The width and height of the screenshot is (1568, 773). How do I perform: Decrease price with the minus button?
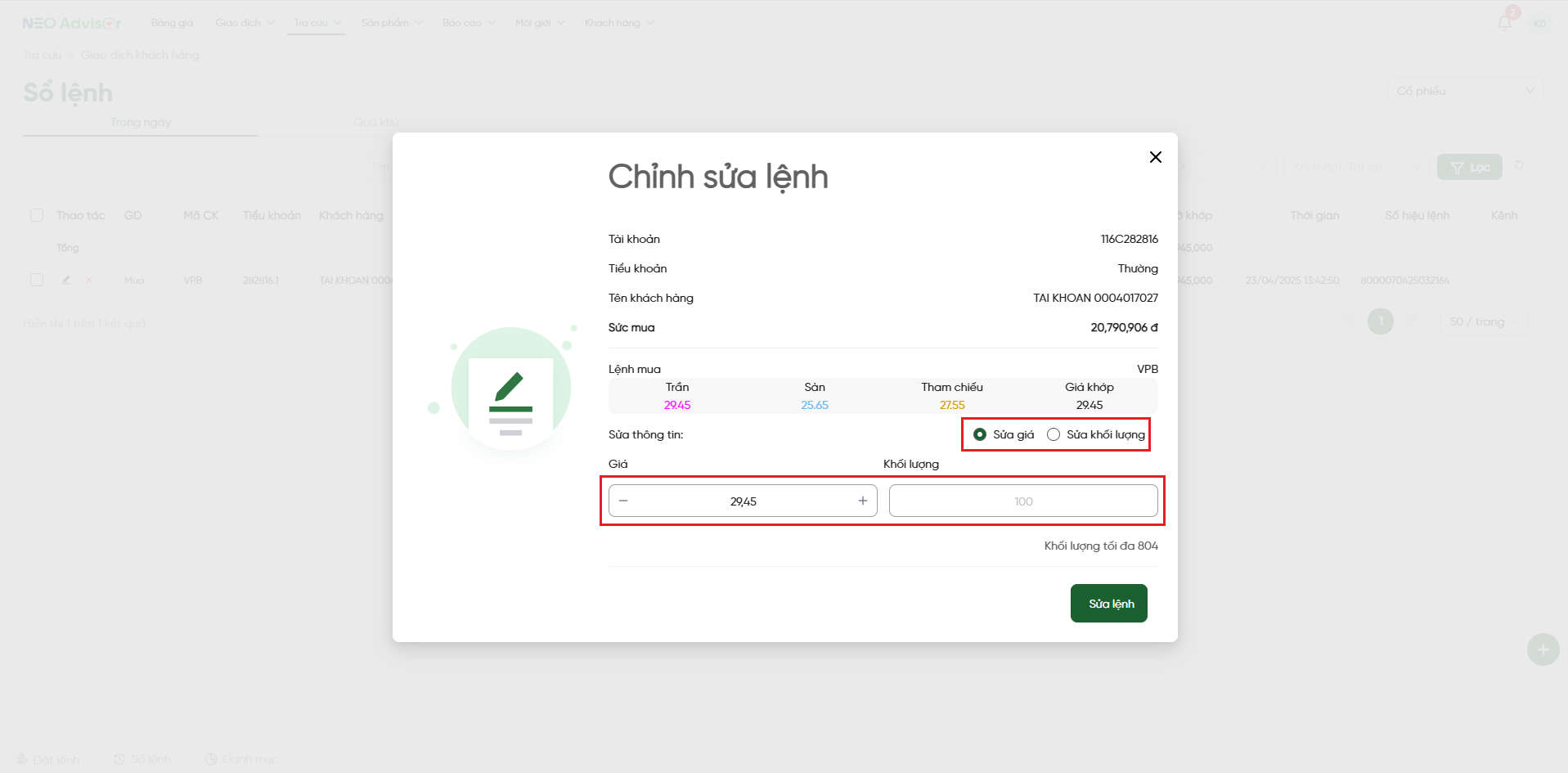point(623,501)
